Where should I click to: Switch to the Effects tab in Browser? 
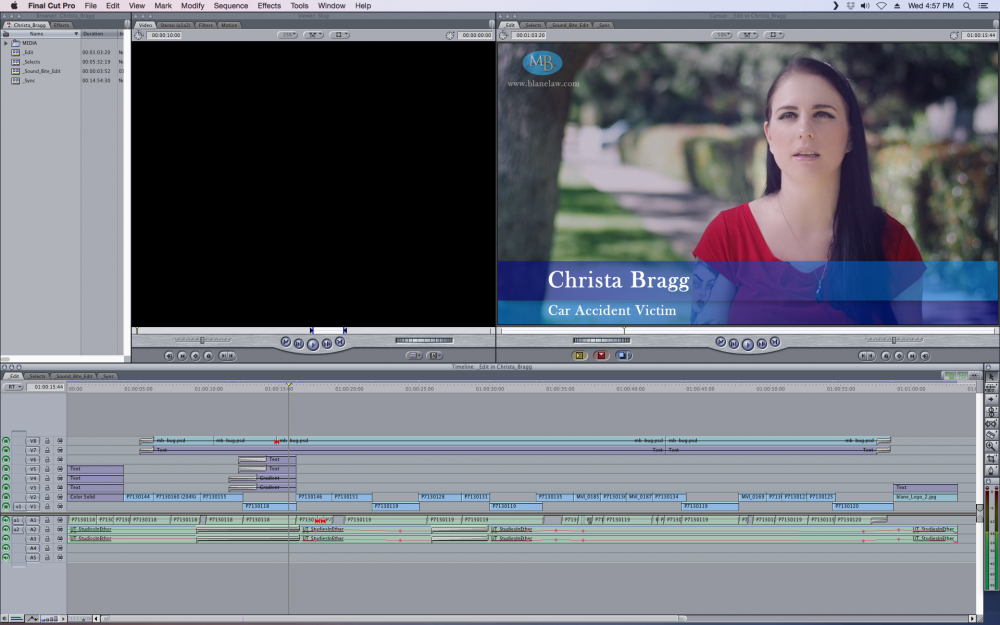coord(62,24)
